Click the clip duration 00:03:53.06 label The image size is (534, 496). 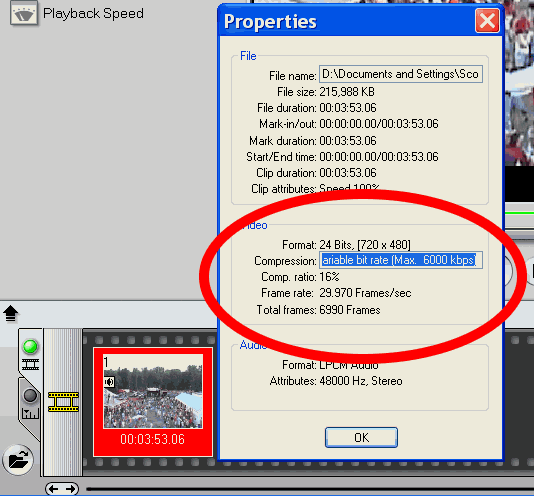(x=153, y=439)
